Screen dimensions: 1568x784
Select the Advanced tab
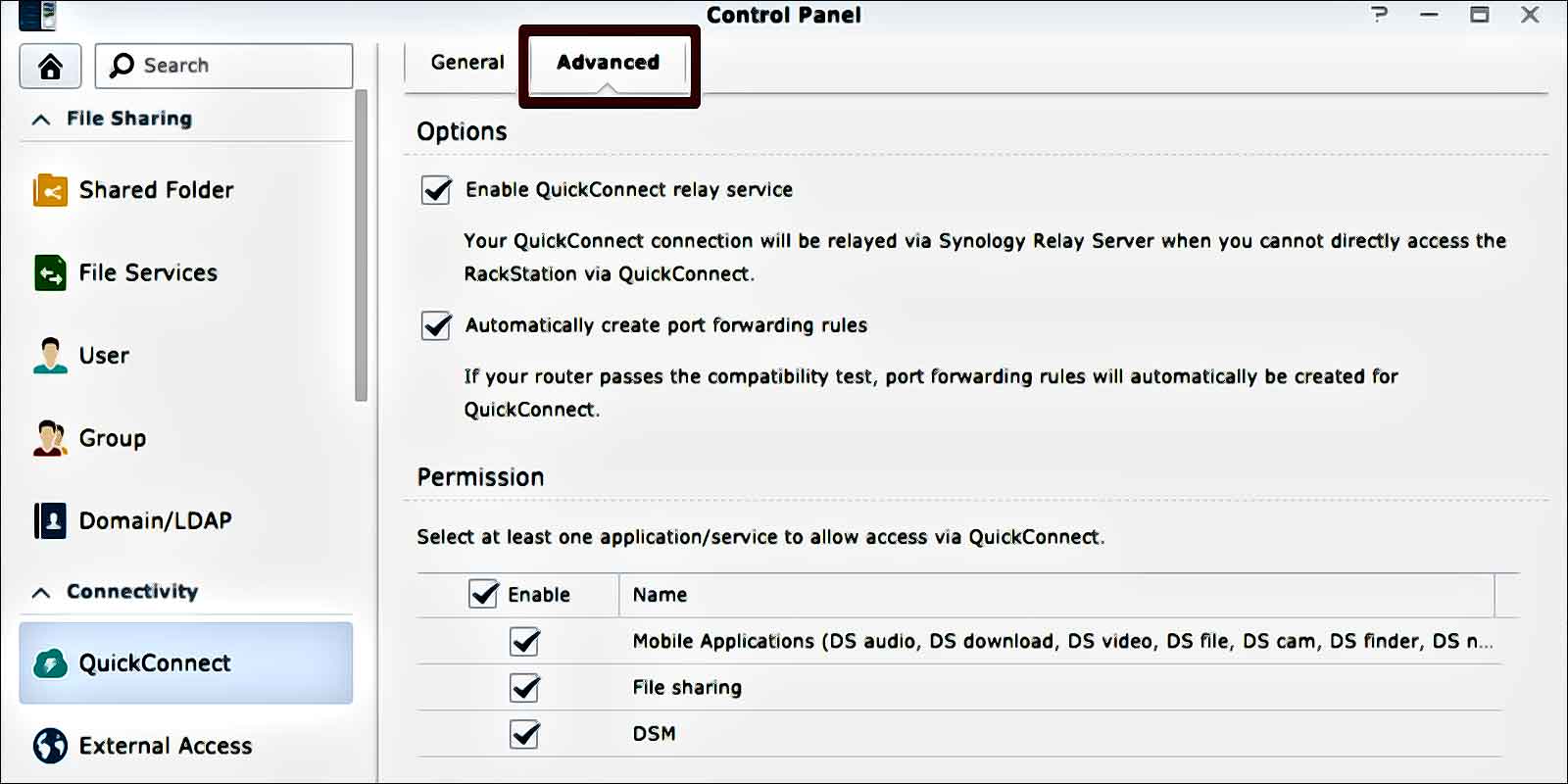(608, 62)
